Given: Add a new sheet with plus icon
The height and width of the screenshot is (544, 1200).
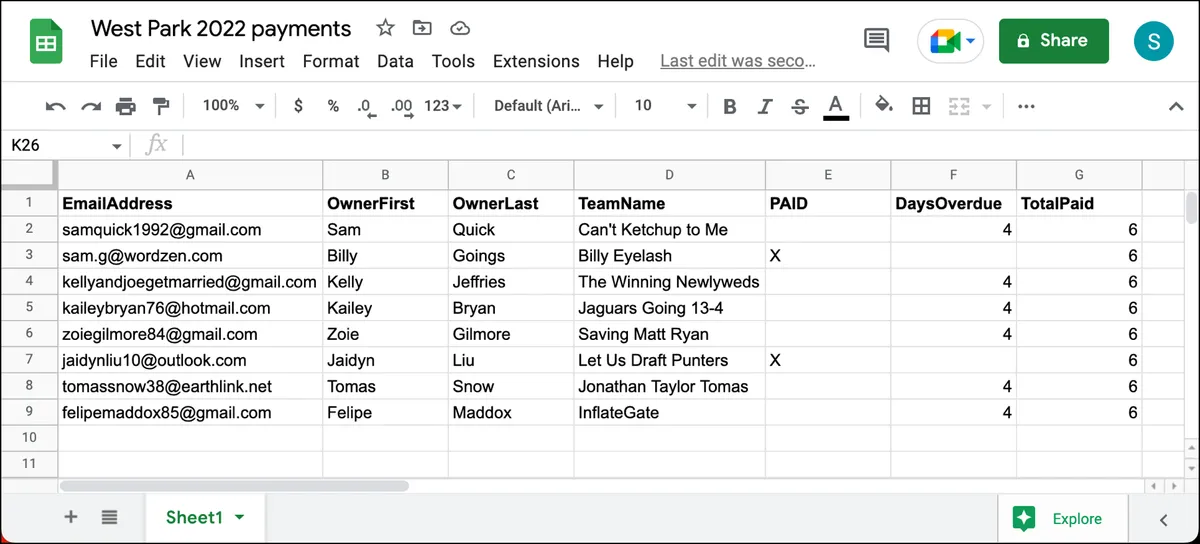Looking at the screenshot, I should (x=70, y=517).
